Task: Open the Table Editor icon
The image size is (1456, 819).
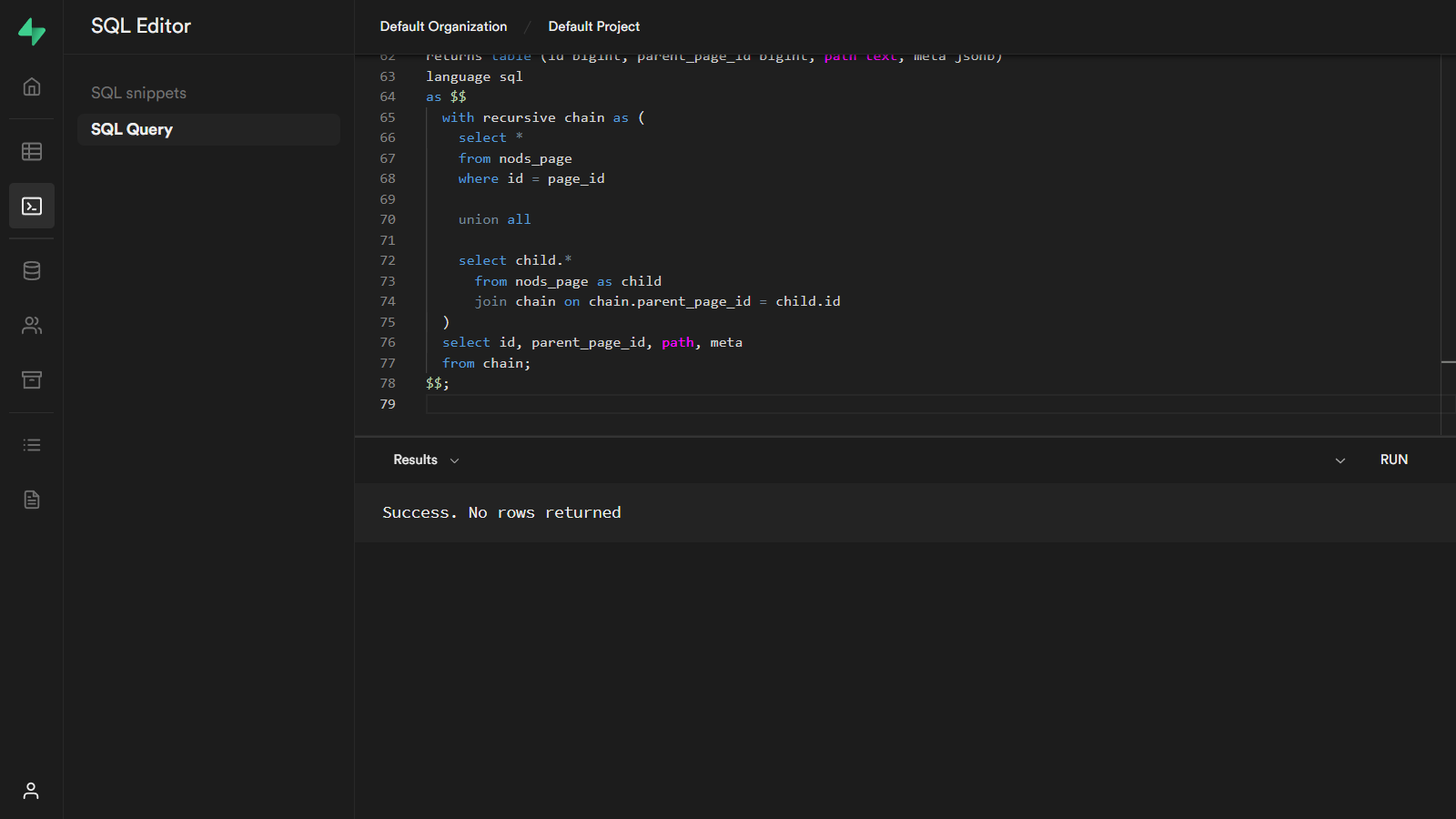Action: (32, 151)
